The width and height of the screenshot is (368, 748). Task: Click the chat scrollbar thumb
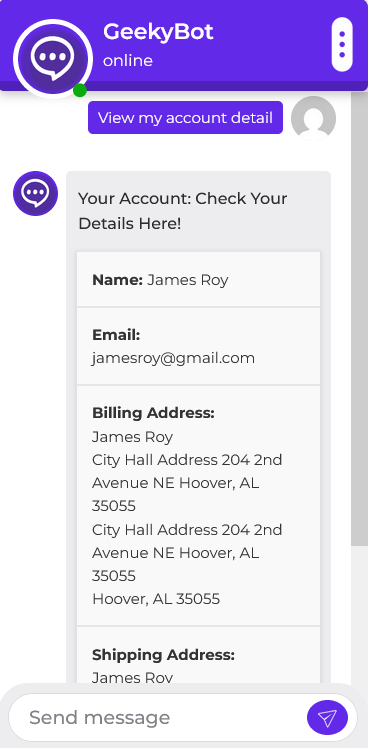359,319
